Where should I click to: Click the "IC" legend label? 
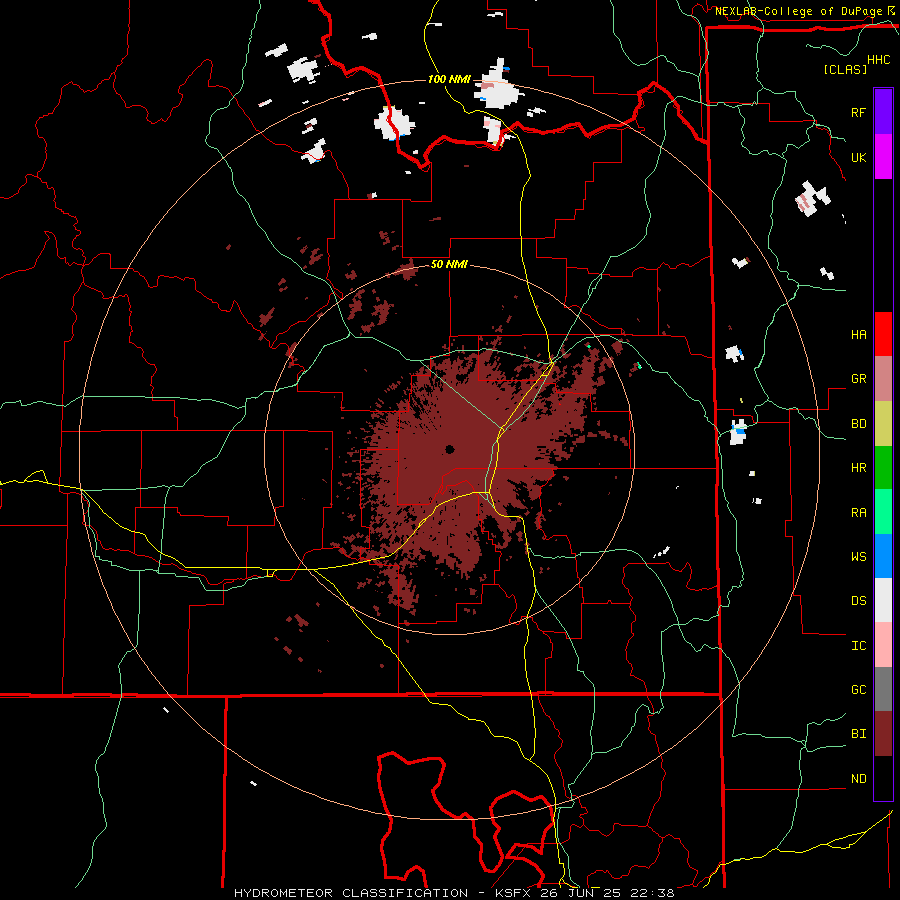(858, 646)
